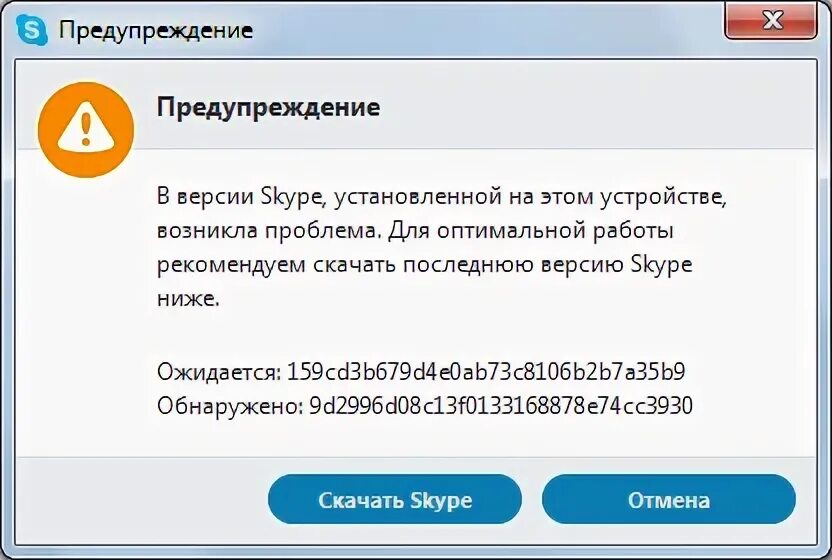Click the message line beginning with В версии Skype
Image resolution: width=832 pixels, height=560 pixels.
point(442,197)
